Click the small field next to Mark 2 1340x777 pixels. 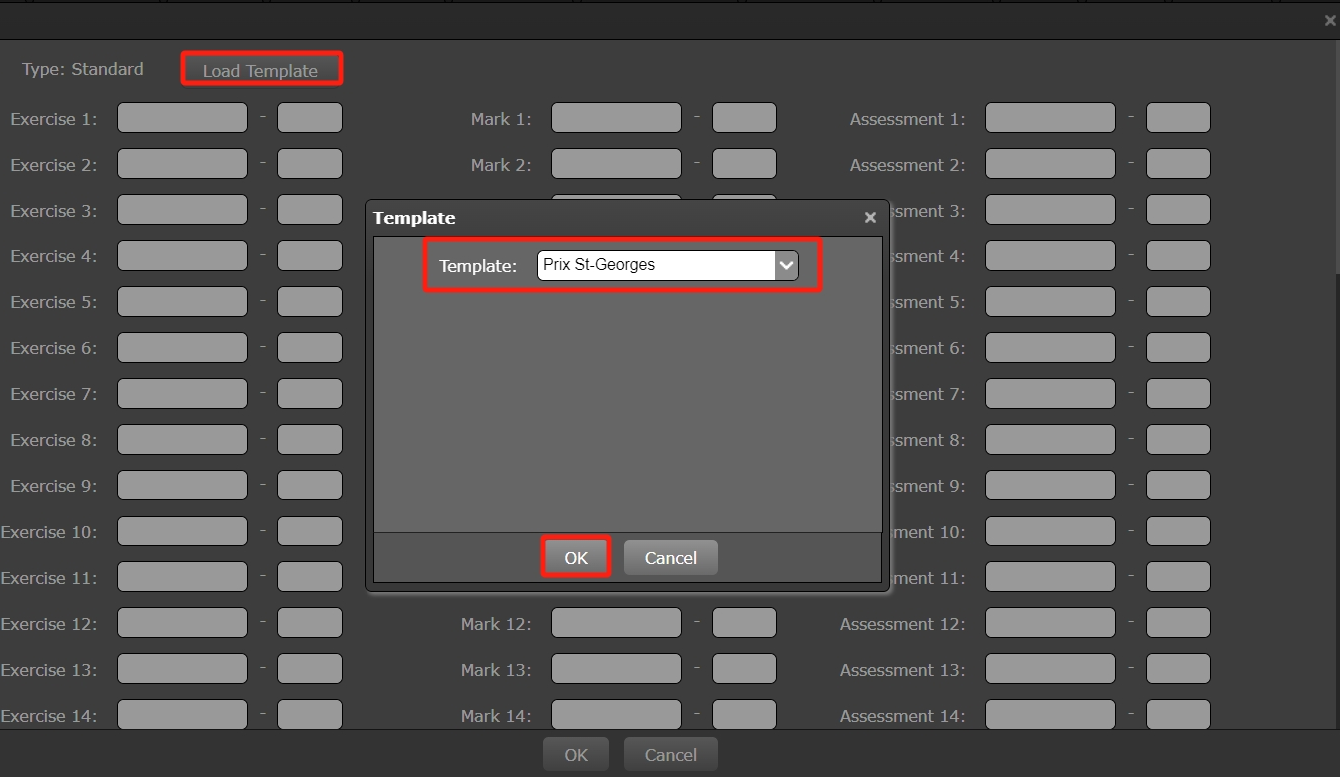click(744, 164)
